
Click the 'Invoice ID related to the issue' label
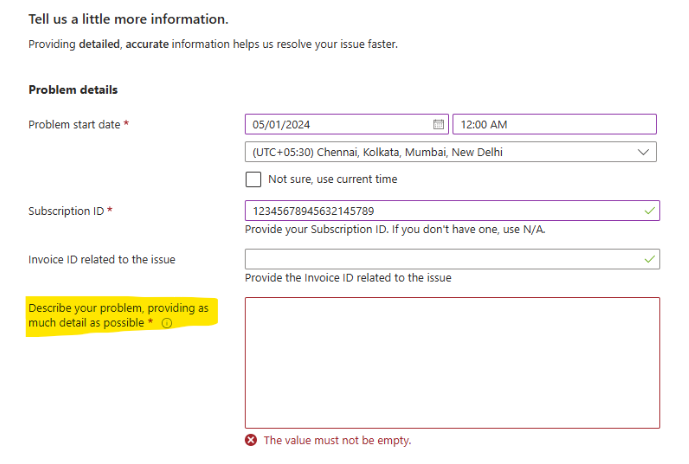tap(102, 260)
